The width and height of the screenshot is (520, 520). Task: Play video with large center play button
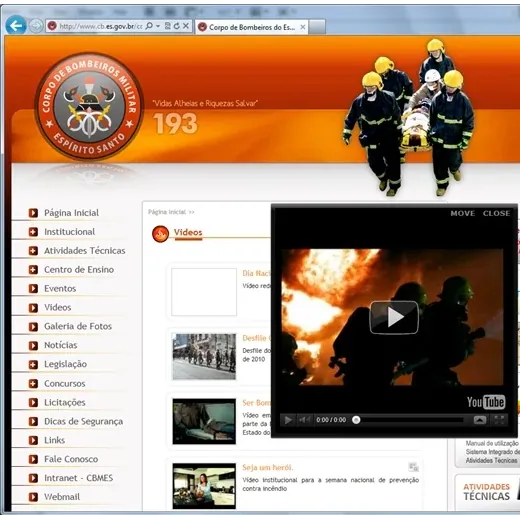click(394, 317)
